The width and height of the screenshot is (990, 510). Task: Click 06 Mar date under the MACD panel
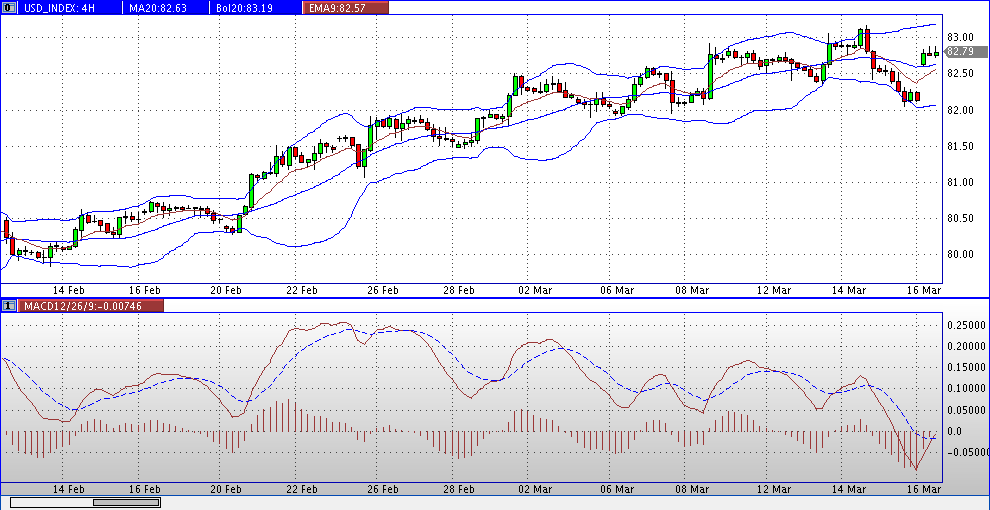coord(616,489)
